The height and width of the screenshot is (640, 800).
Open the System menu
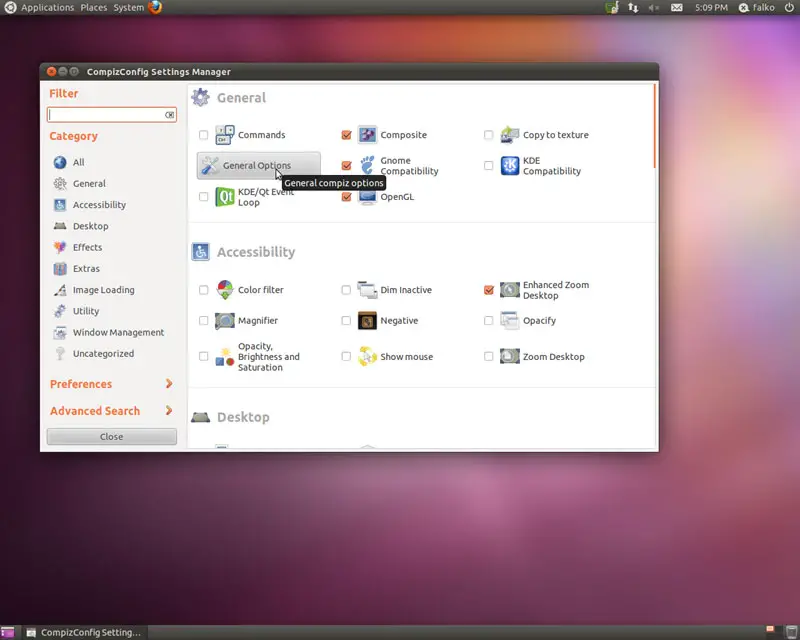pyautogui.click(x=129, y=7)
